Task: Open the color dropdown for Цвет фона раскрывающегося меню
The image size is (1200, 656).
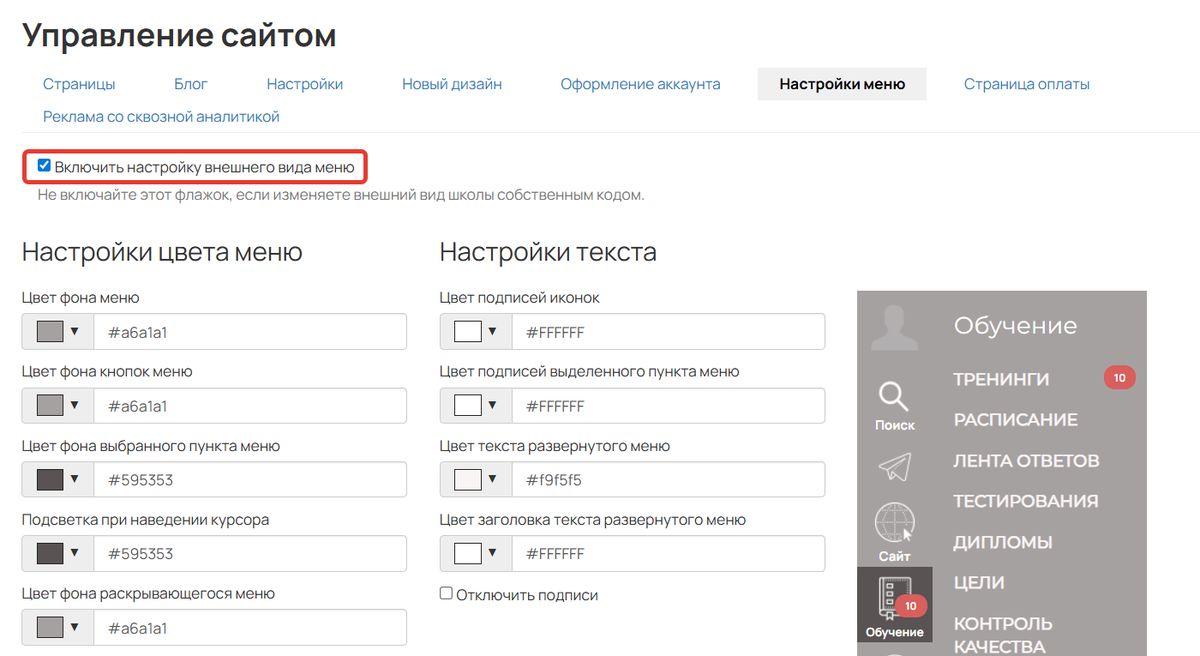Action: tap(58, 627)
